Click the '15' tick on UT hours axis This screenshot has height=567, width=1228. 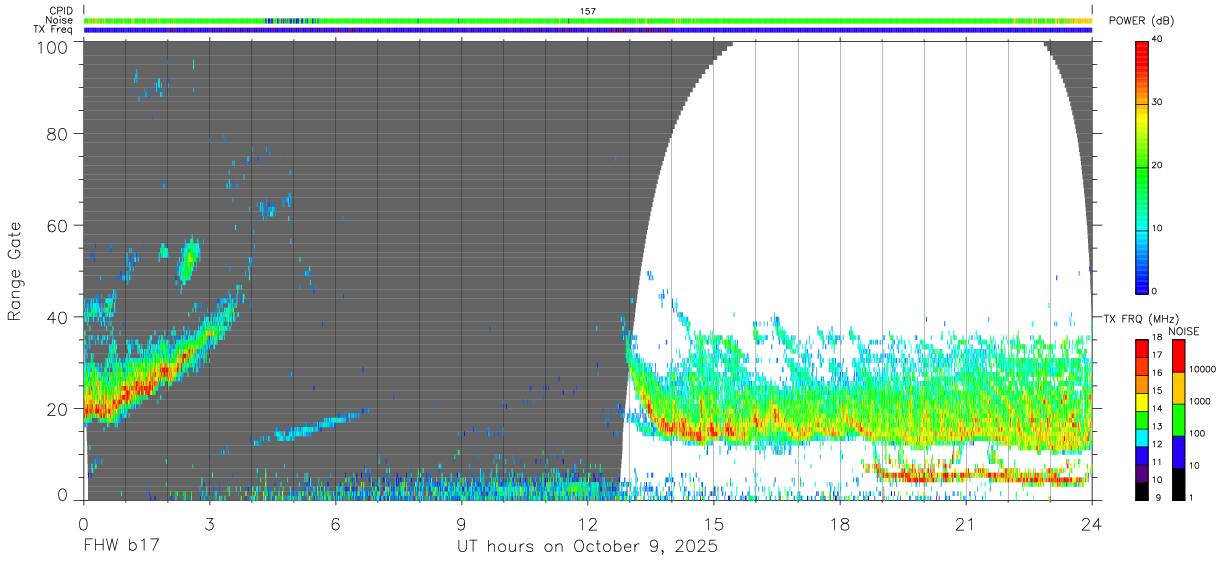click(714, 524)
